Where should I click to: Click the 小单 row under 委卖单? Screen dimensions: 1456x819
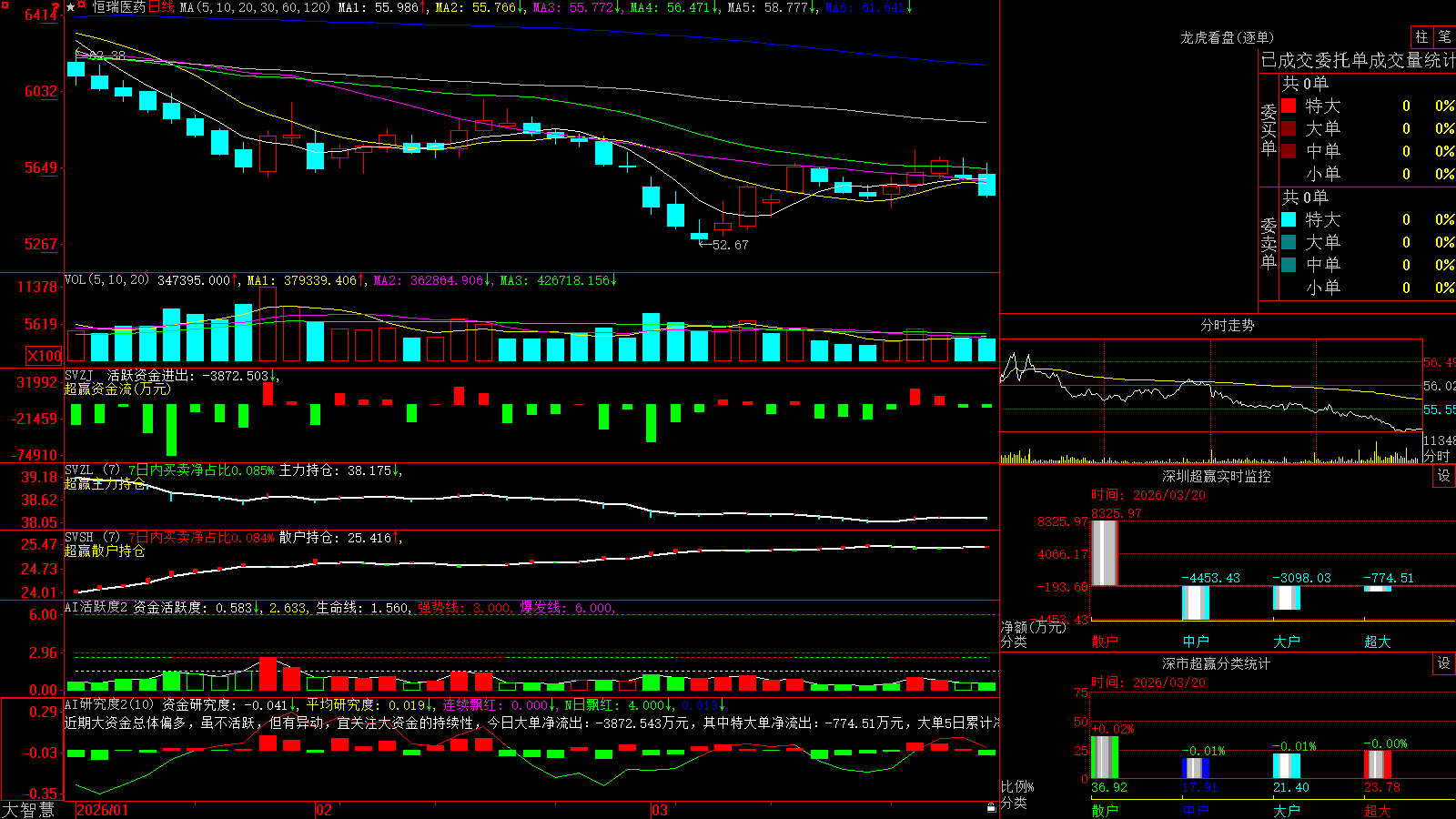pos(1368,288)
